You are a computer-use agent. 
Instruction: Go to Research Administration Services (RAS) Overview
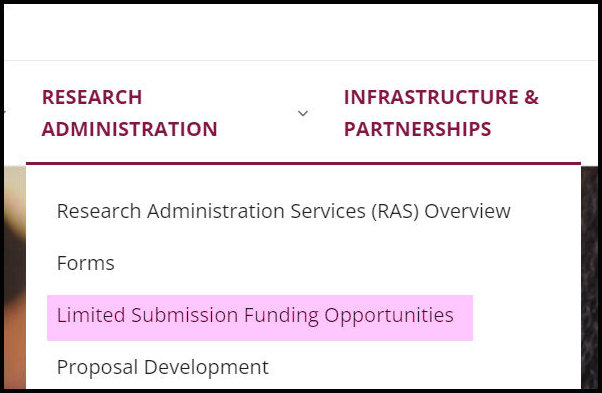coord(283,211)
